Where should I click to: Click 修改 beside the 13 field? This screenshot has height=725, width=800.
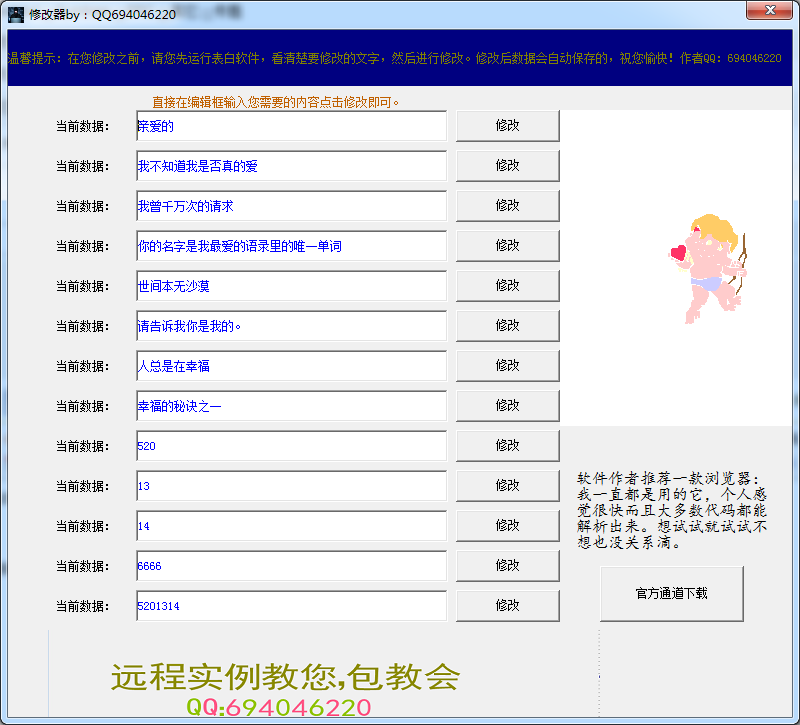pos(508,486)
